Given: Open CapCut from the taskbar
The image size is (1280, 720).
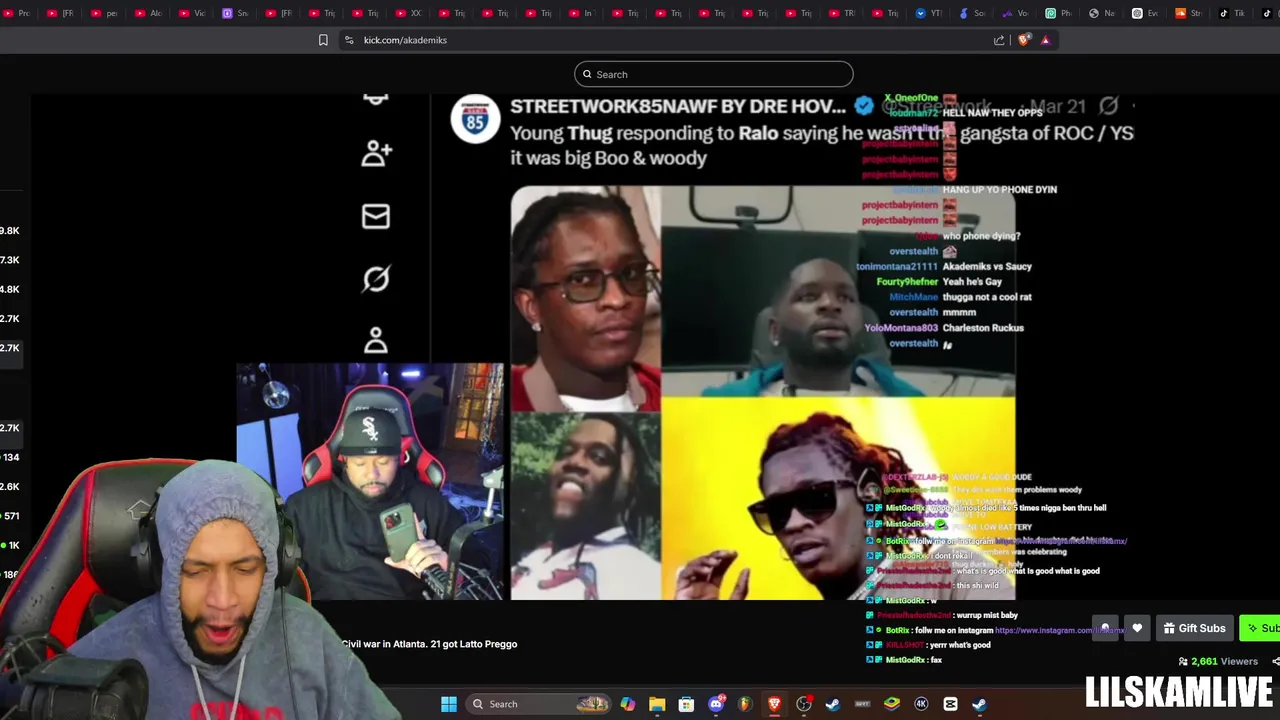Looking at the screenshot, I should coord(950,704).
